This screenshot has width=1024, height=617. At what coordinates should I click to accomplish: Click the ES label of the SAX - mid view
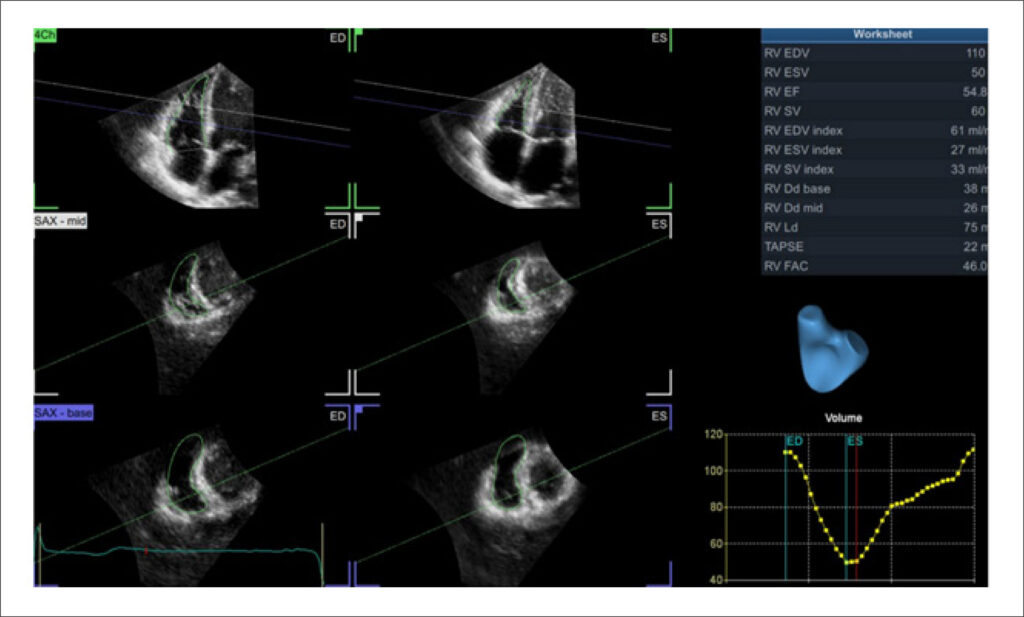pos(659,225)
